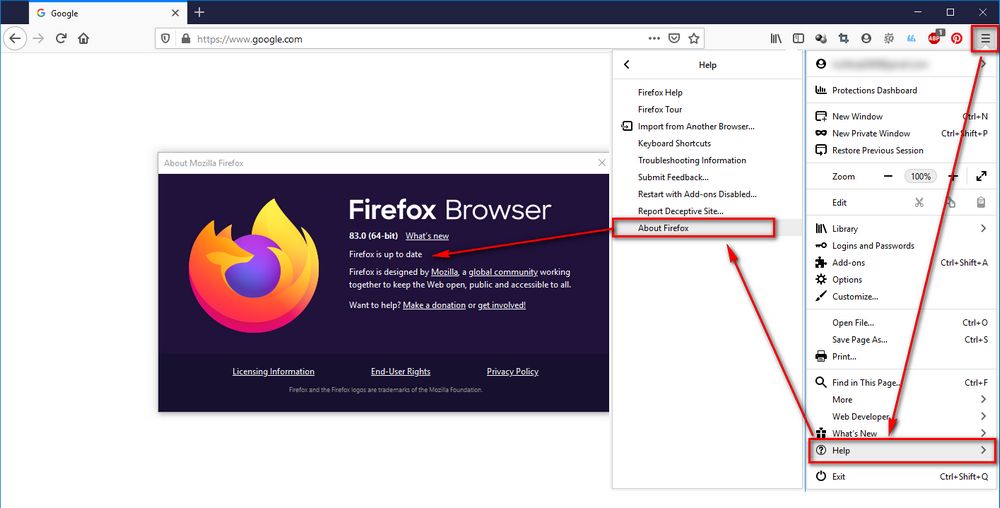Viewport: 1000px width, 508px height.
Task: Follow the Mozilla link
Action: tap(445, 272)
